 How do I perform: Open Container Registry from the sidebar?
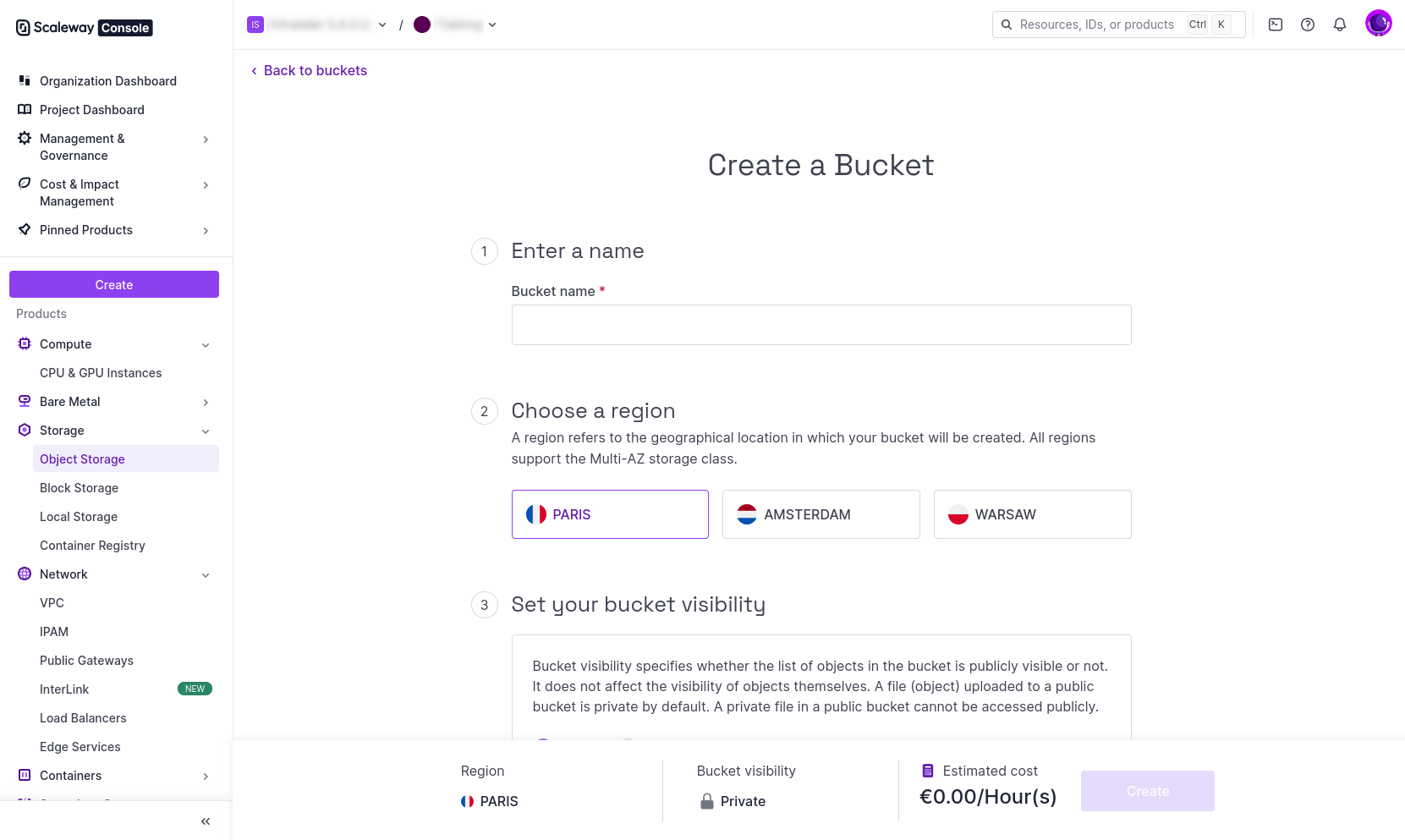92,545
